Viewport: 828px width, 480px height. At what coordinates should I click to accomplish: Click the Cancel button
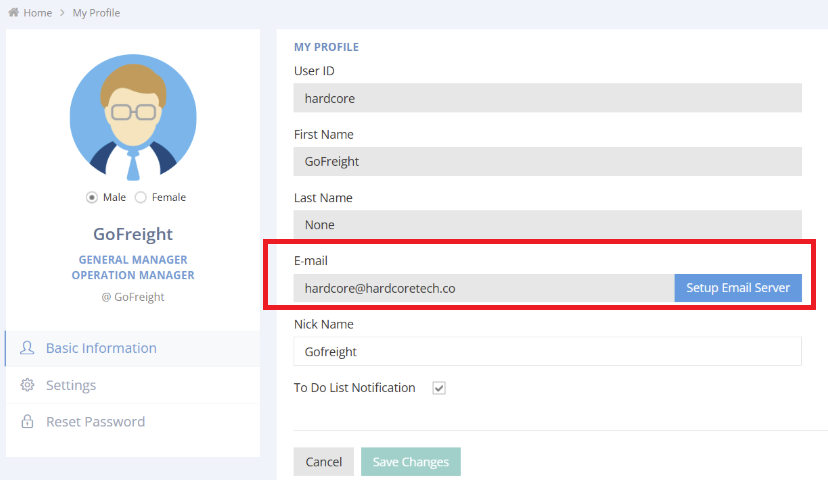(323, 462)
